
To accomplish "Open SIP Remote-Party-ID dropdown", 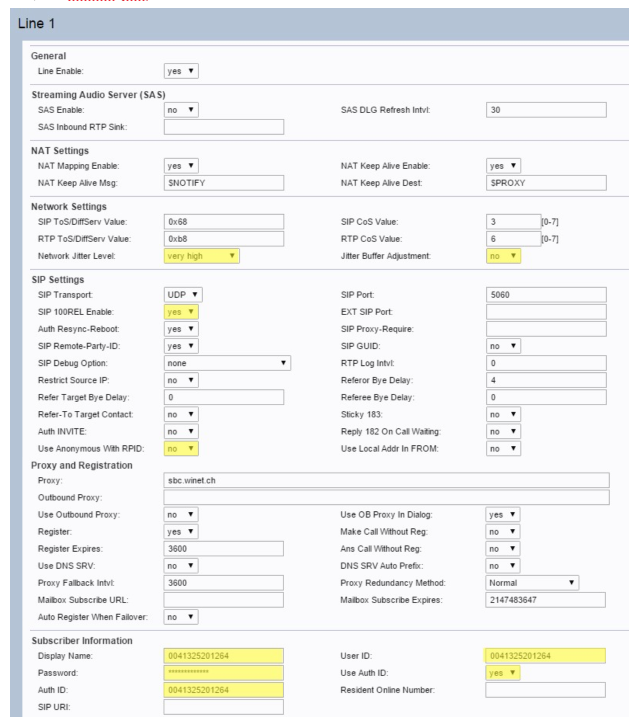I will pos(181,346).
